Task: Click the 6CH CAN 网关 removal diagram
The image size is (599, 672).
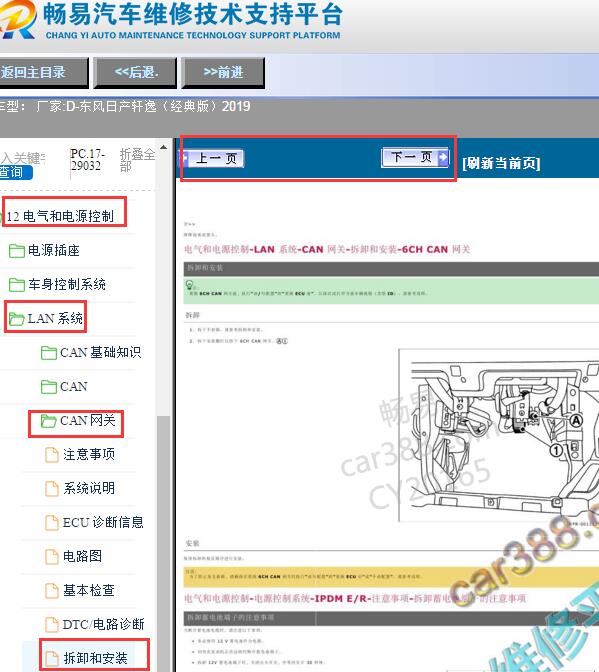Action: [499, 435]
